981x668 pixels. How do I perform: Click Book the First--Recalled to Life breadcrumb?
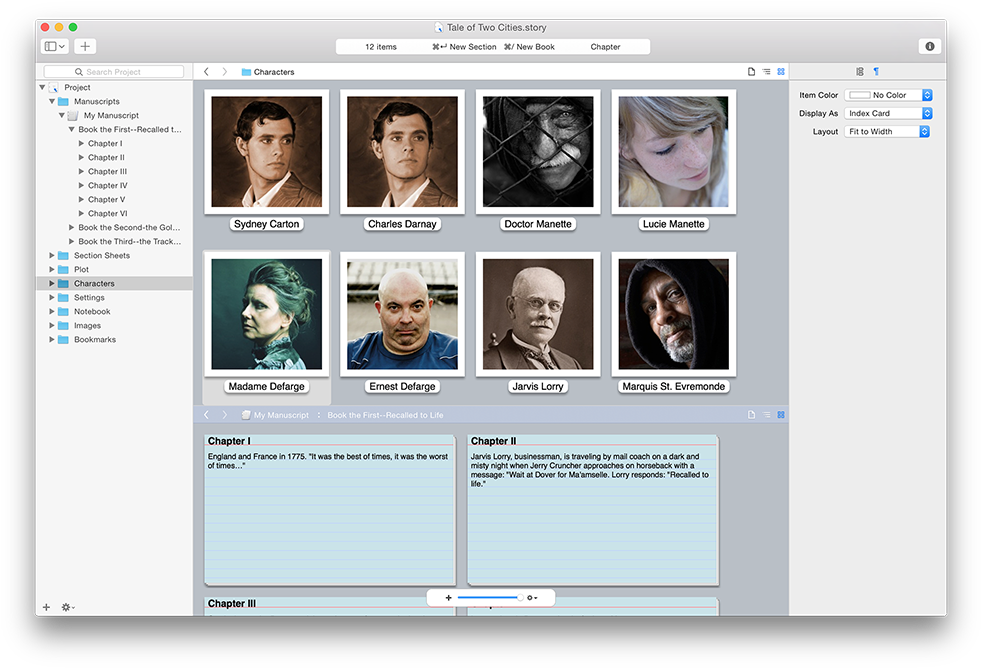pyautogui.click(x=385, y=415)
